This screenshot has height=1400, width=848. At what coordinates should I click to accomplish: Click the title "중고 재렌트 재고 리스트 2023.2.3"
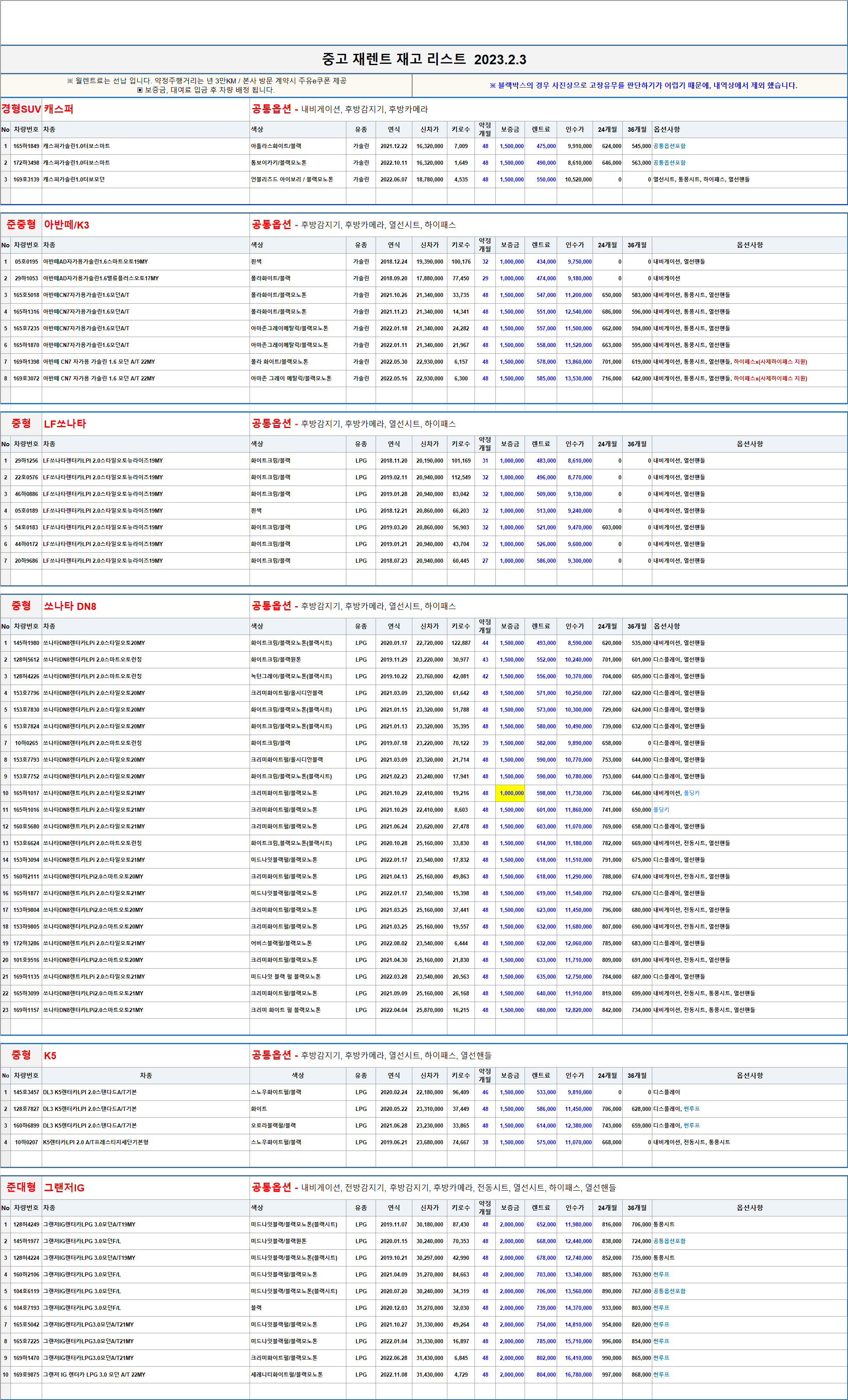pyautogui.click(x=424, y=59)
